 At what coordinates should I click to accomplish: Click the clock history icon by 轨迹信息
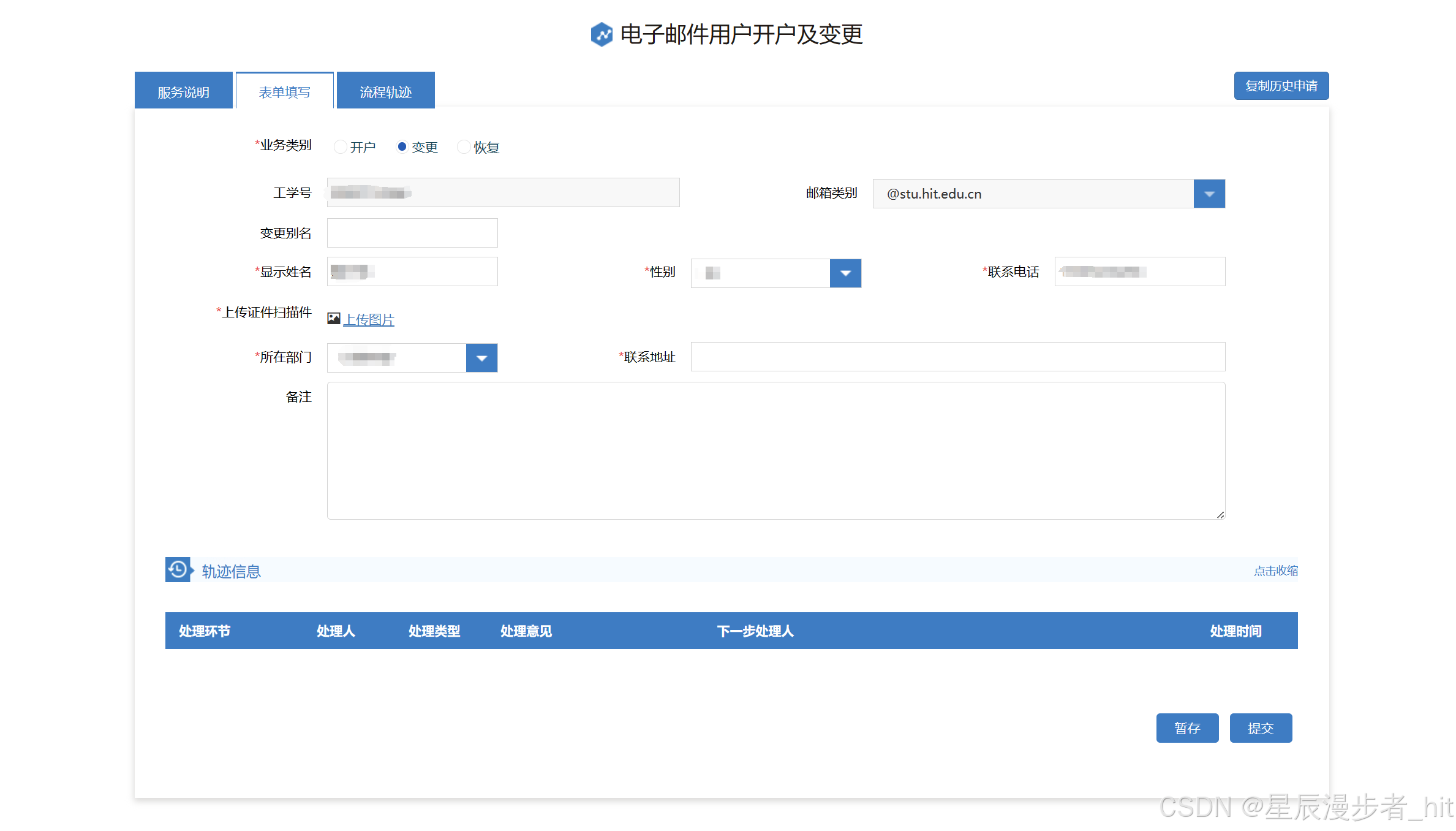tap(178, 570)
